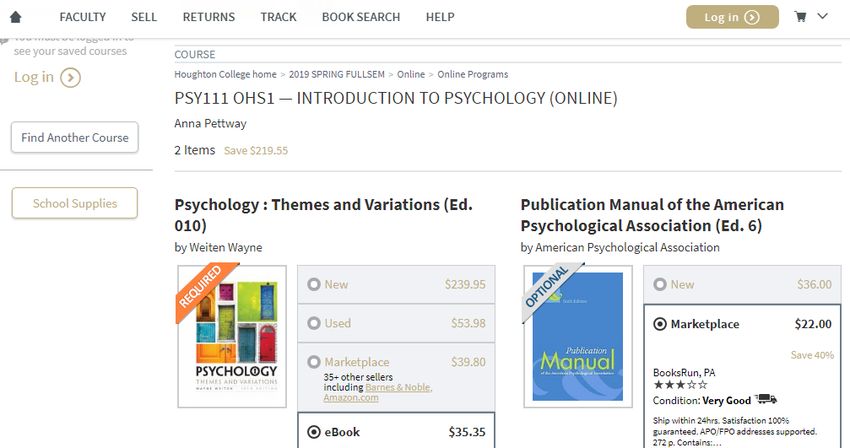
Task: Click Psychology Themes and Variations cover image
Action: coord(232,336)
